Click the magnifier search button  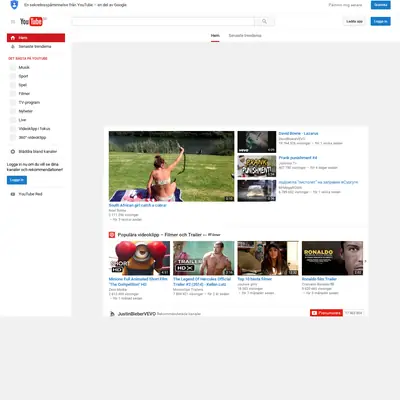(x=264, y=21)
